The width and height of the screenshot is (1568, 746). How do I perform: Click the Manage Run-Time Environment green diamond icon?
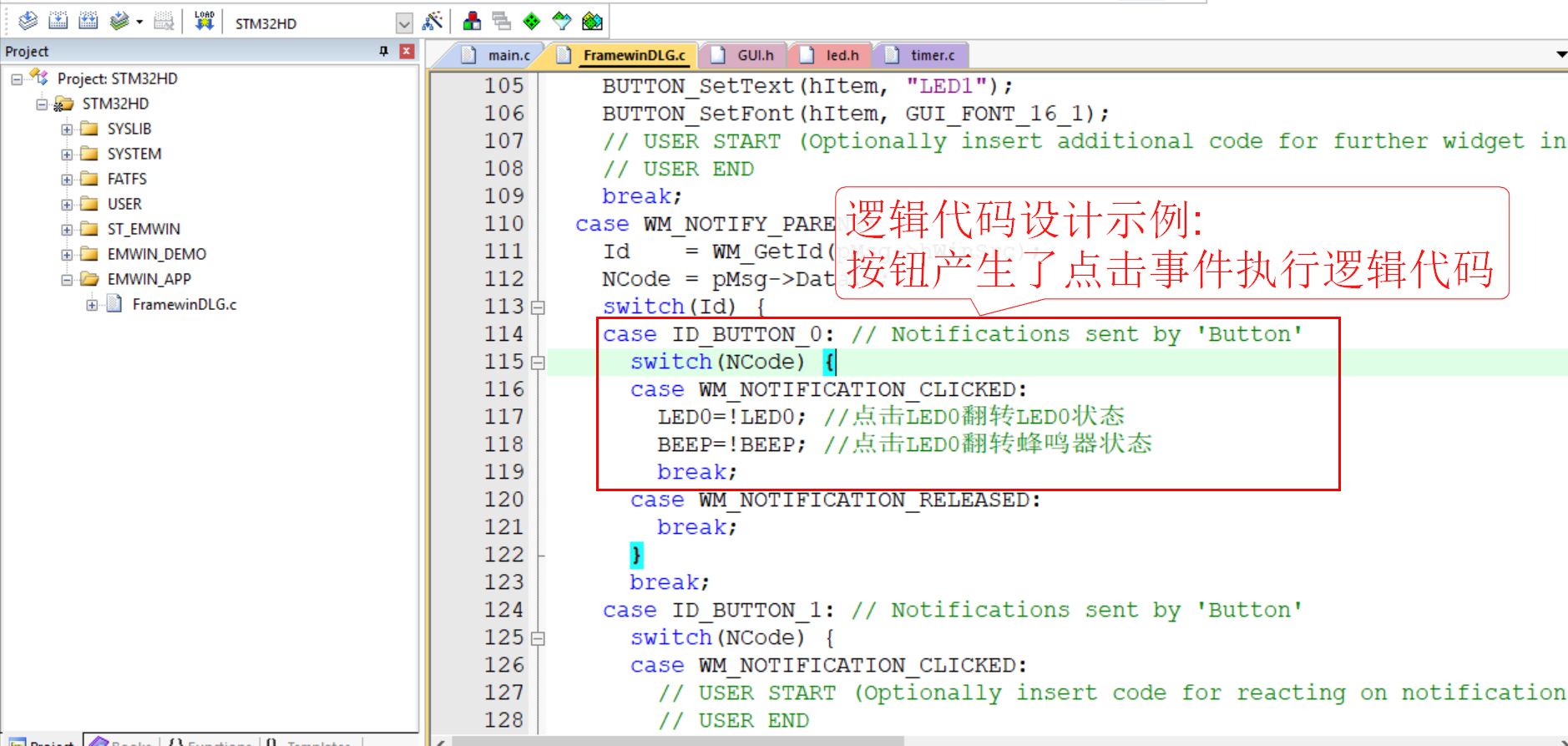(532, 21)
